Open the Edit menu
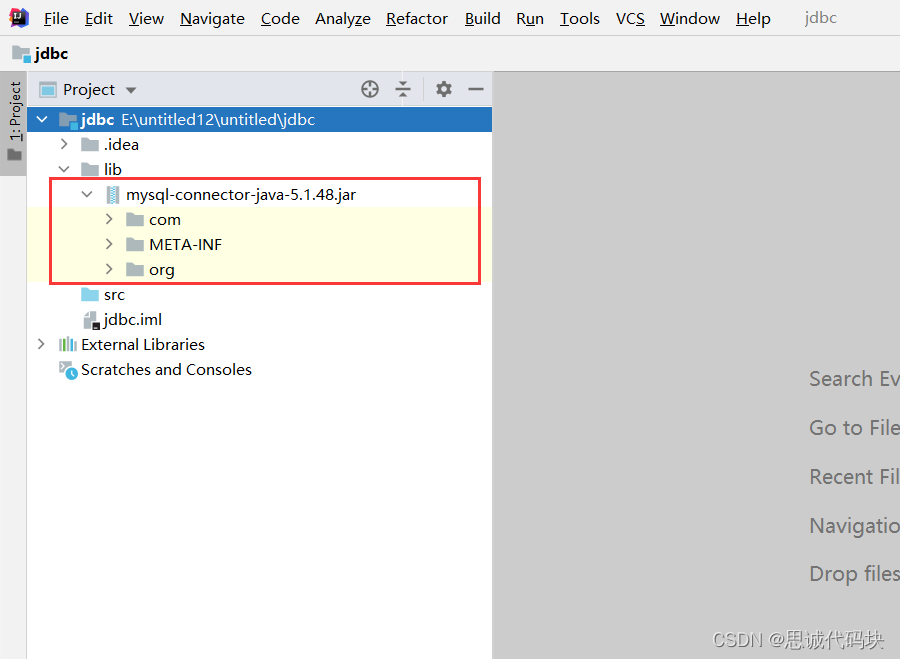Screen dimensions: 900x659 [99, 19]
